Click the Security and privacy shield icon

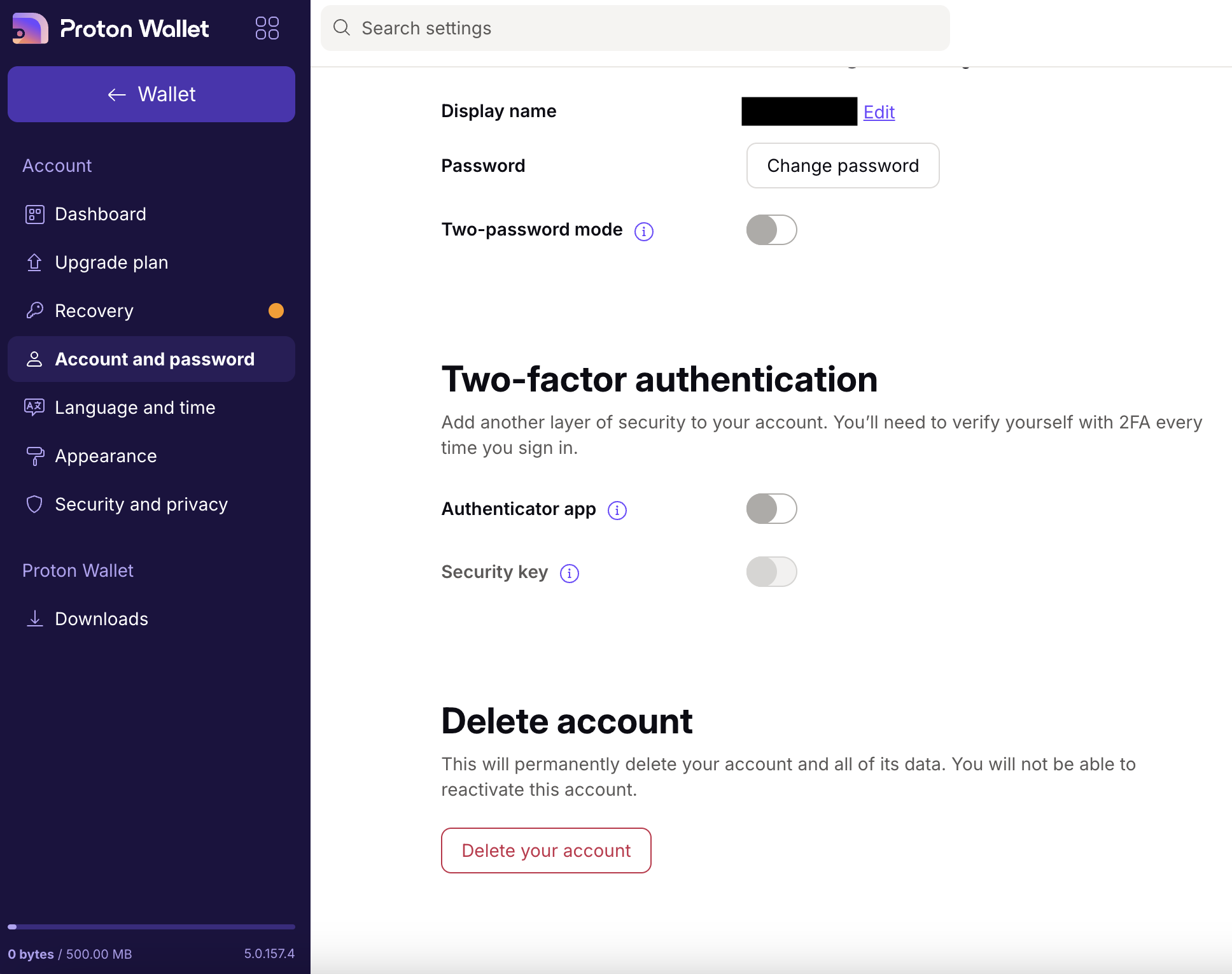point(34,504)
